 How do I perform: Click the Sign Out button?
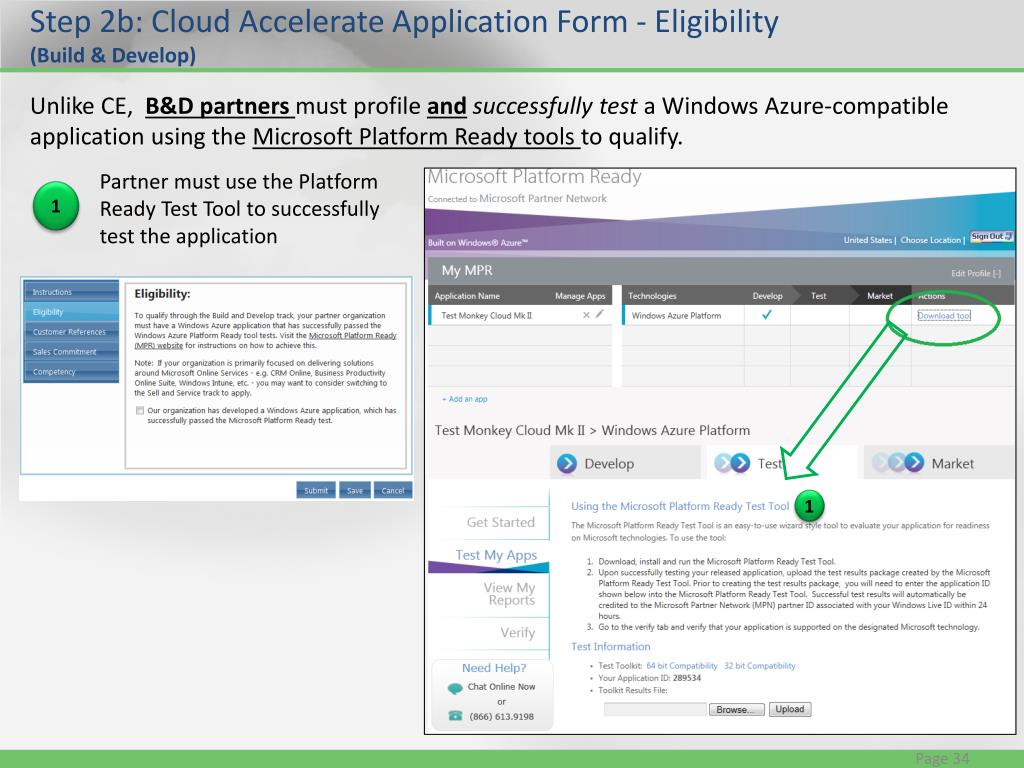tap(991, 236)
